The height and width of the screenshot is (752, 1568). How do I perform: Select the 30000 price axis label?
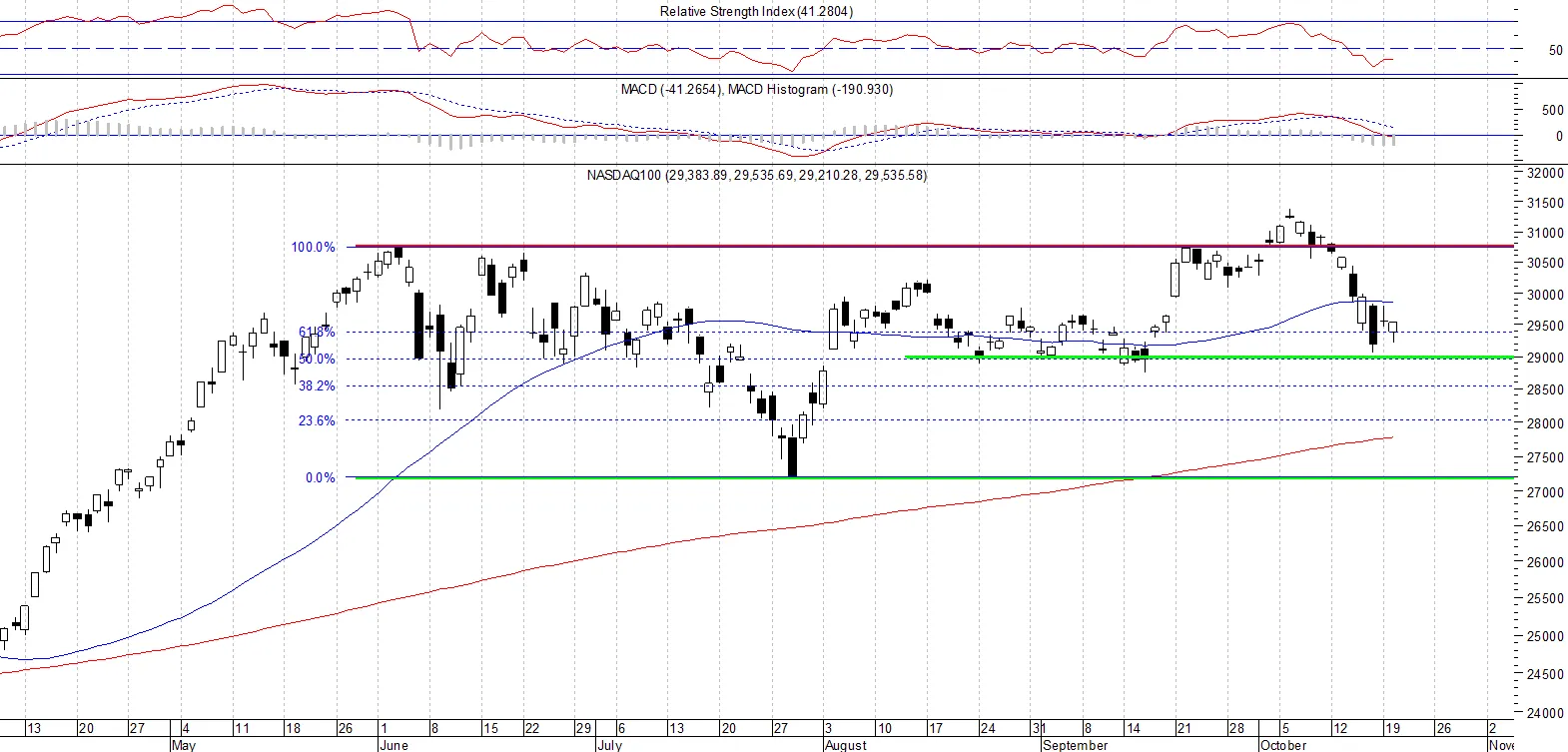click(1545, 296)
